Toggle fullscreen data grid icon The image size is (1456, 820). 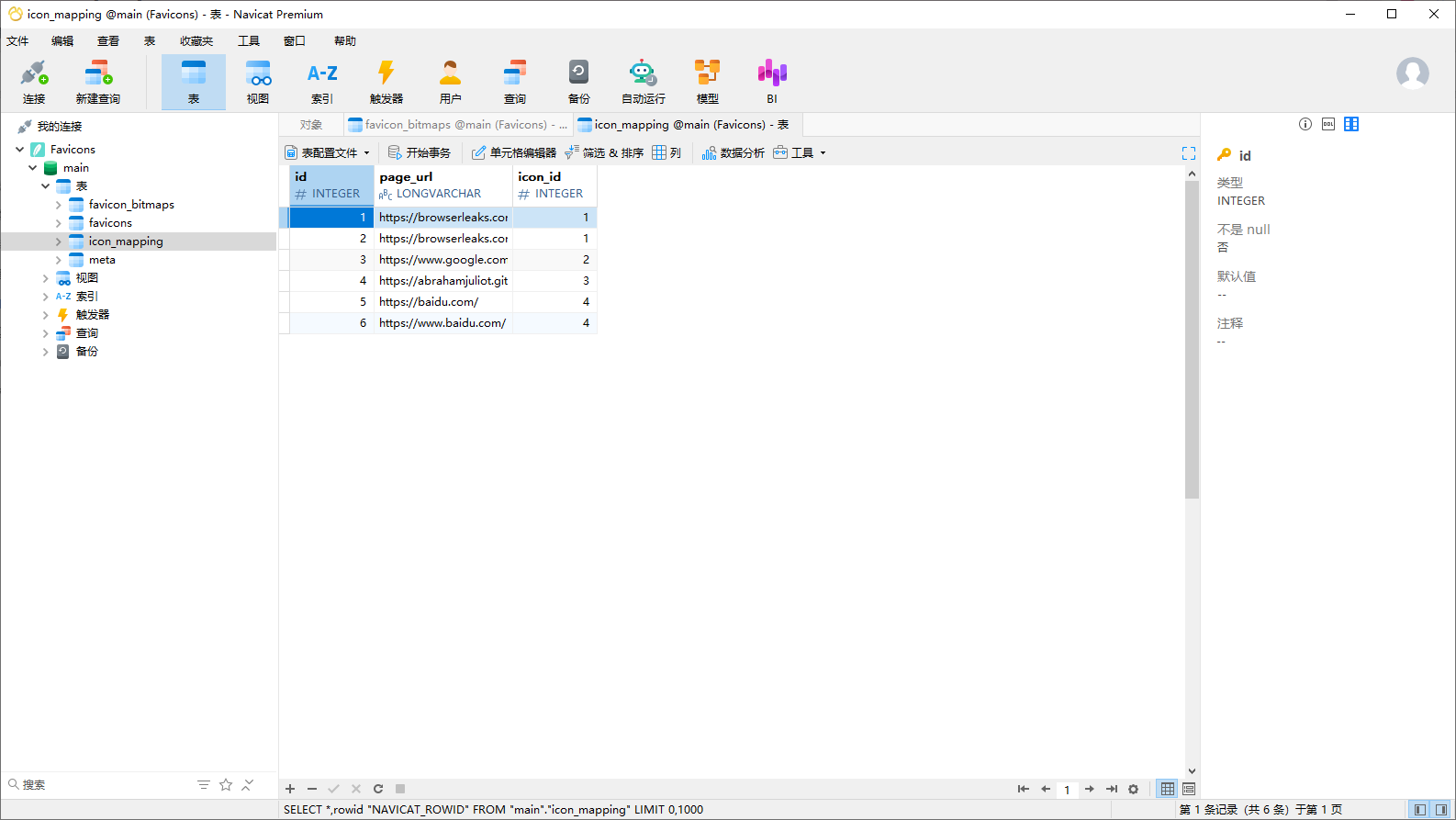[1189, 153]
